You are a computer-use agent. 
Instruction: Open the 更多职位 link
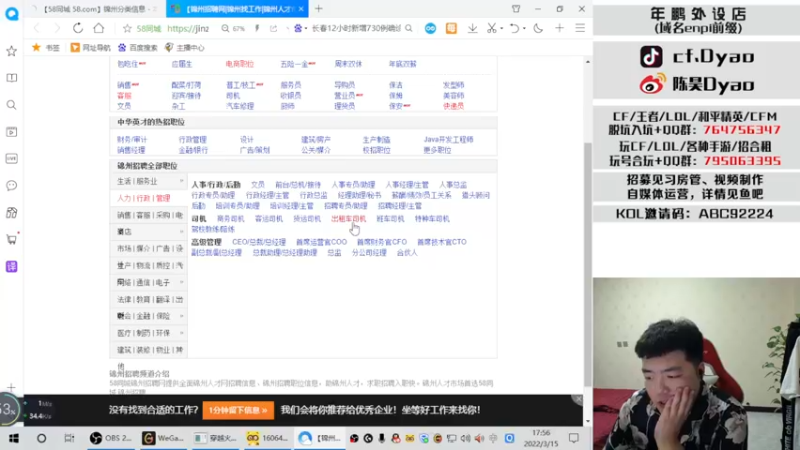[437, 150]
